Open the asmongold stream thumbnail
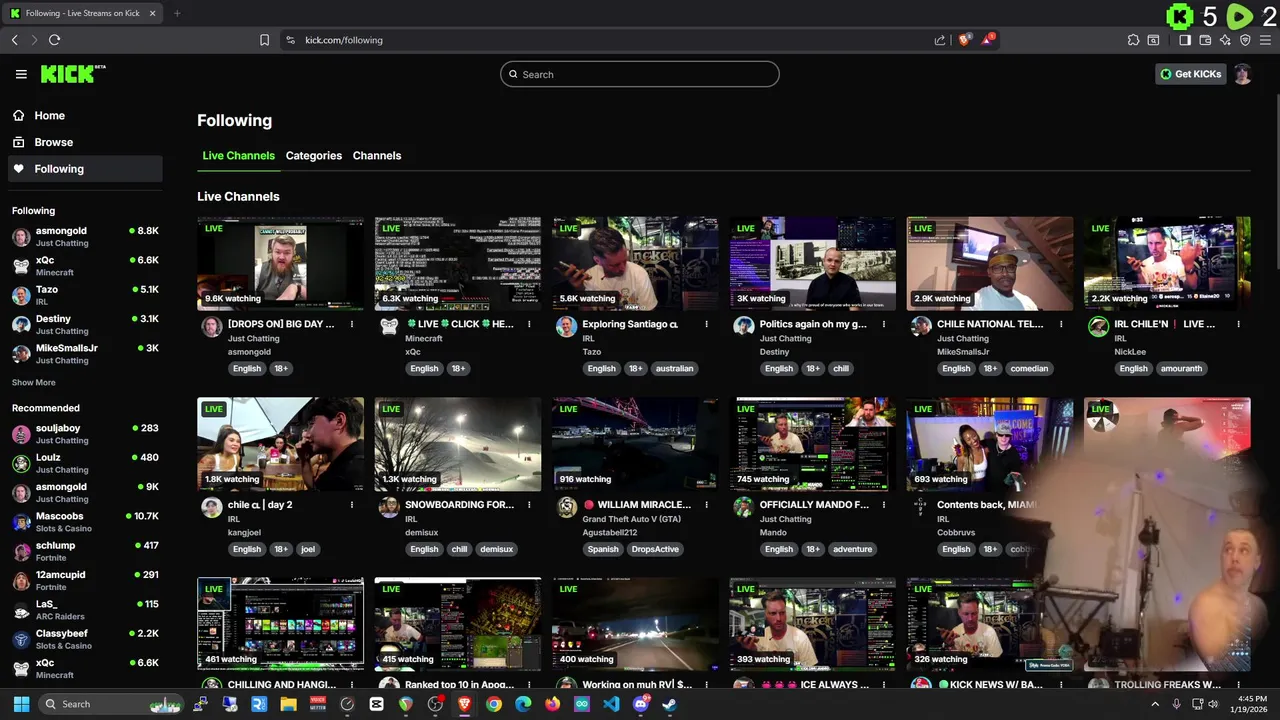The width and height of the screenshot is (1280, 720). pyautogui.click(x=281, y=263)
